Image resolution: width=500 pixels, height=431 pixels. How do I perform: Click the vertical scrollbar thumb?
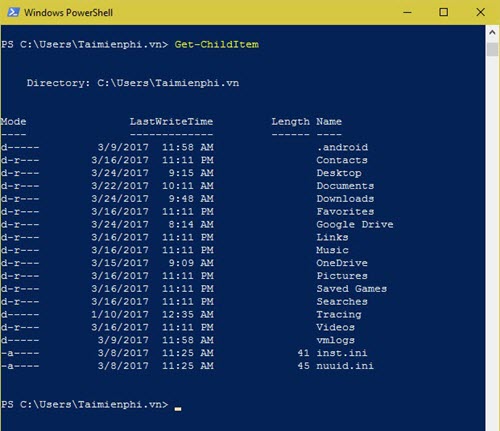(492, 49)
